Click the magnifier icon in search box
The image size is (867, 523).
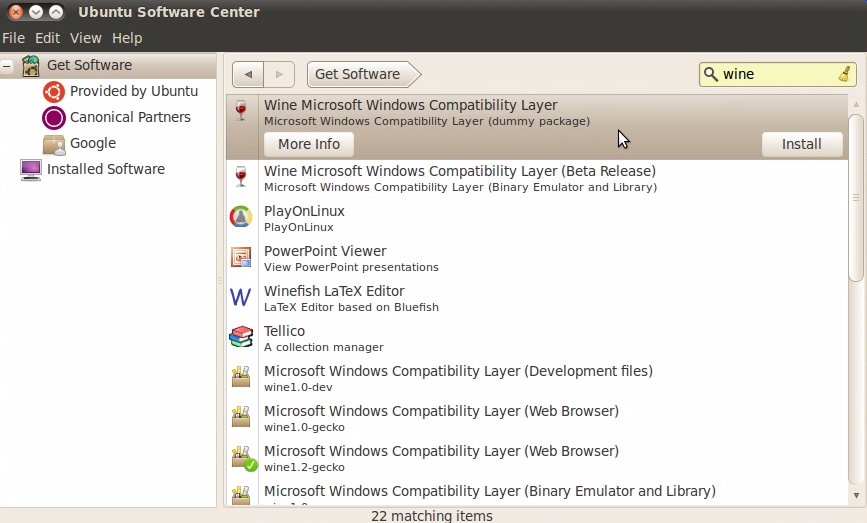[x=711, y=74]
